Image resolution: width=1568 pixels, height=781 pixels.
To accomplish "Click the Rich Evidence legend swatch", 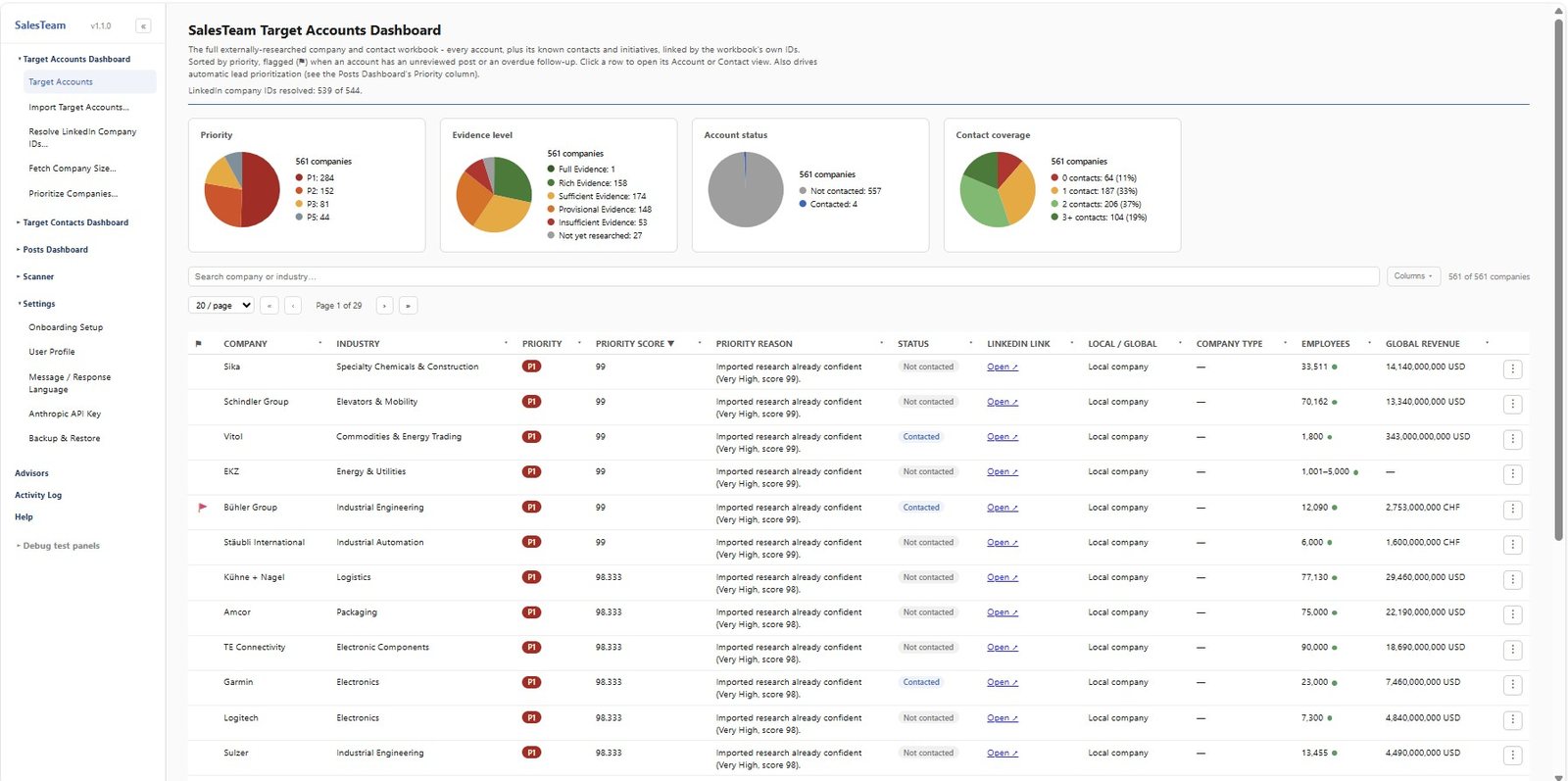I will pos(551,183).
